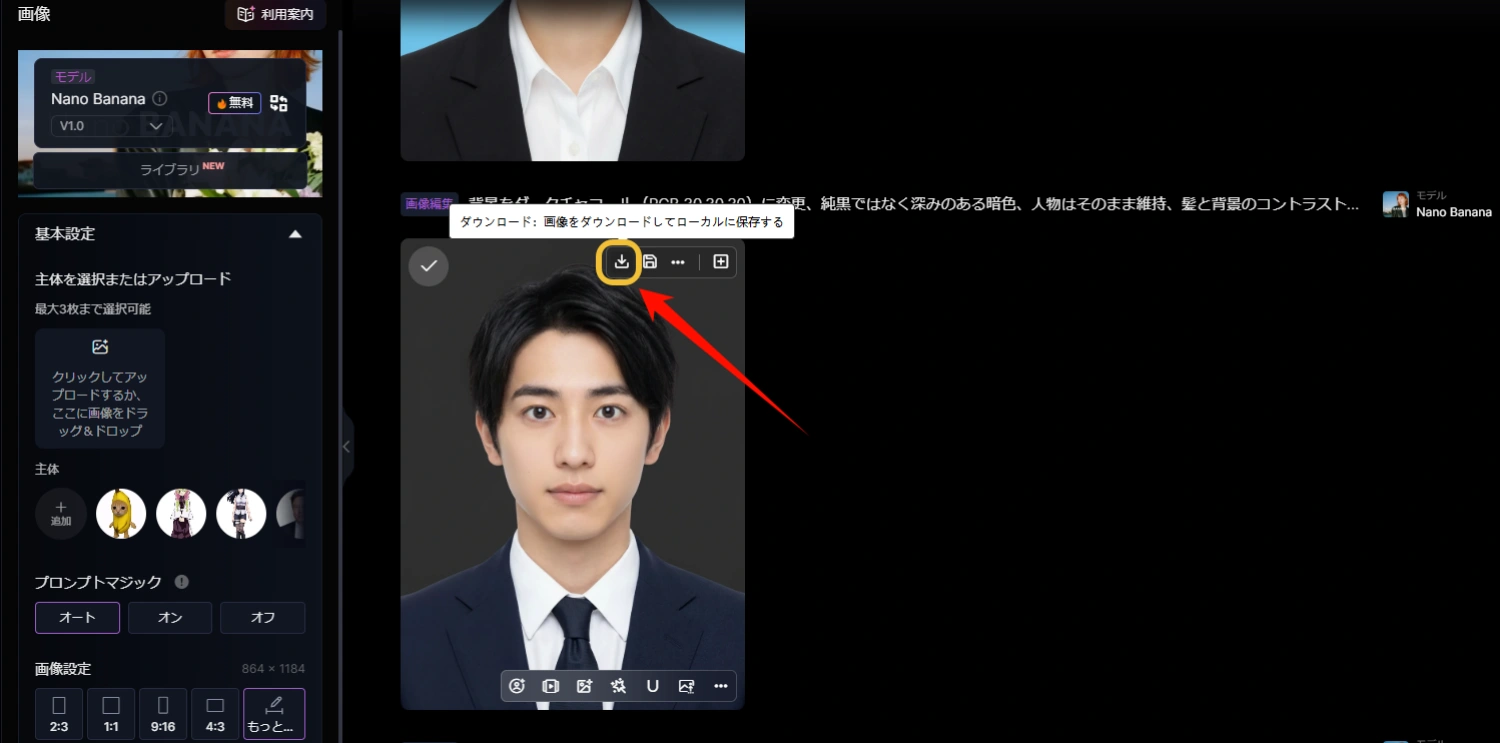Toggle the checkmark selection on the generated image

click(428, 266)
